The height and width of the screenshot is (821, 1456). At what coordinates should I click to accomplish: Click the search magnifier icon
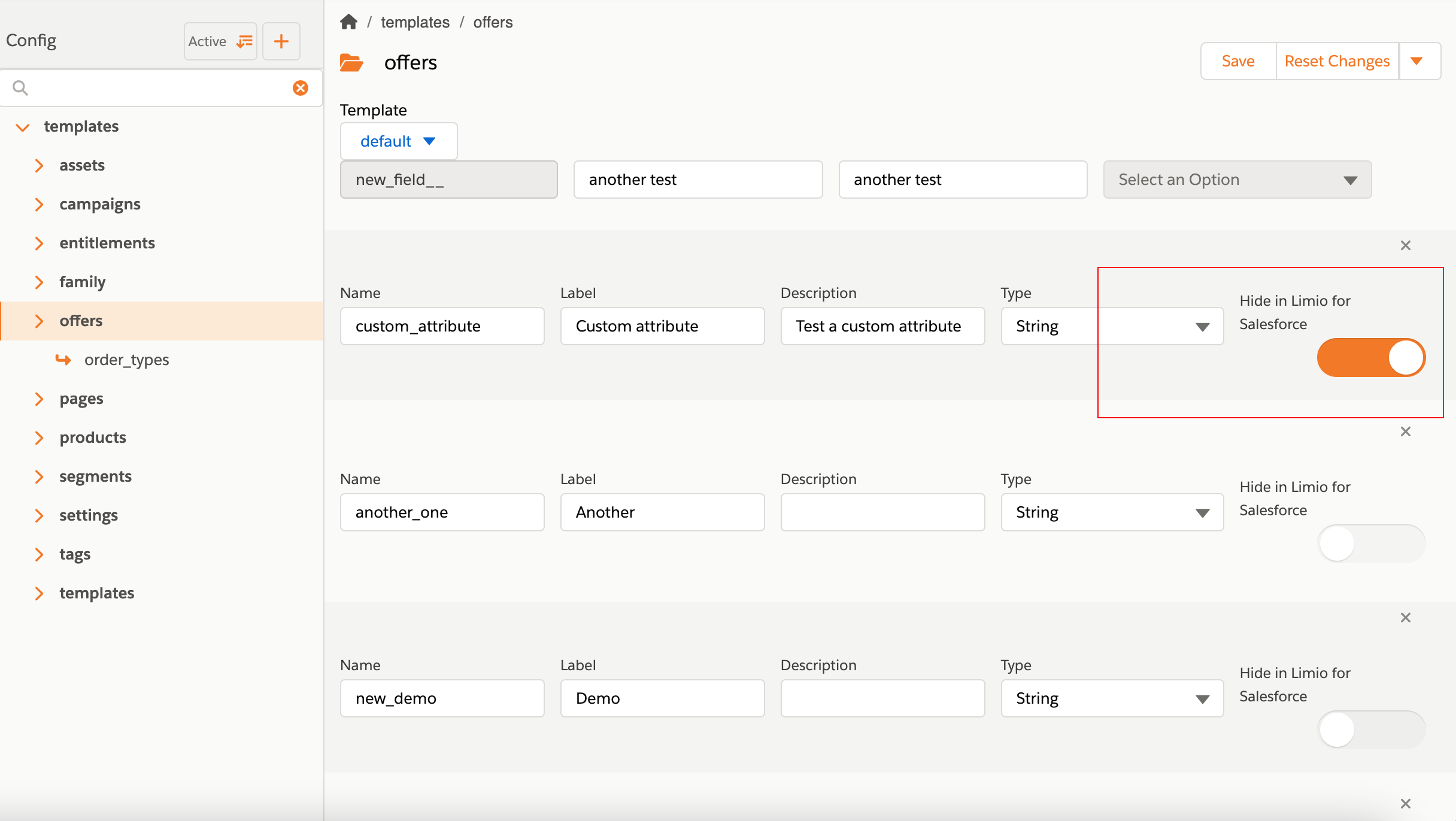click(x=20, y=88)
